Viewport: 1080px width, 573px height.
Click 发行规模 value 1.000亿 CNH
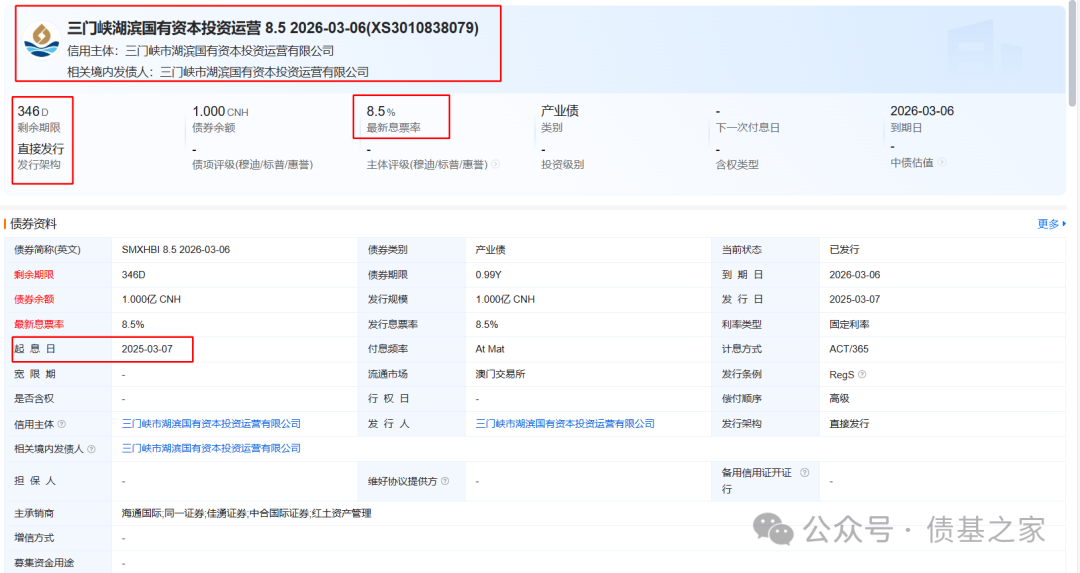pos(505,300)
